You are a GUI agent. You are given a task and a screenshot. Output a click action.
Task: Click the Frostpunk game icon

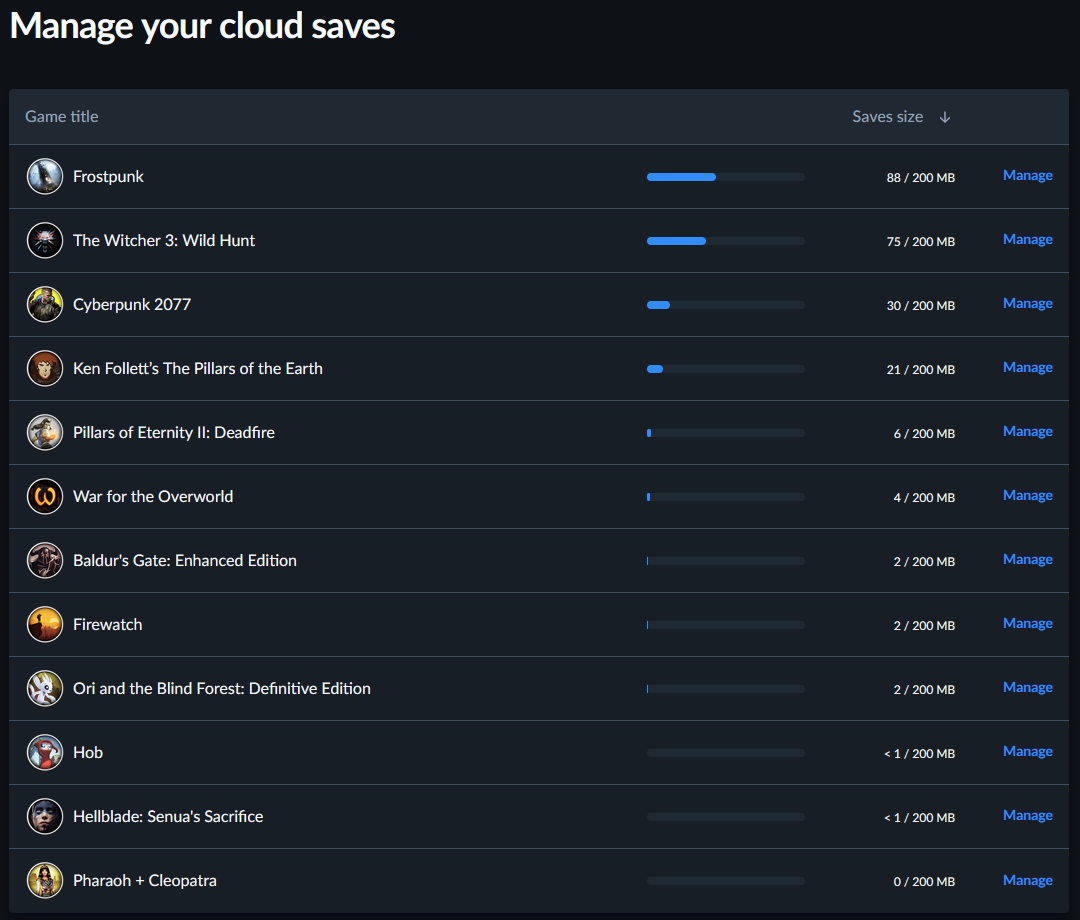pyautogui.click(x=45, y=177)
